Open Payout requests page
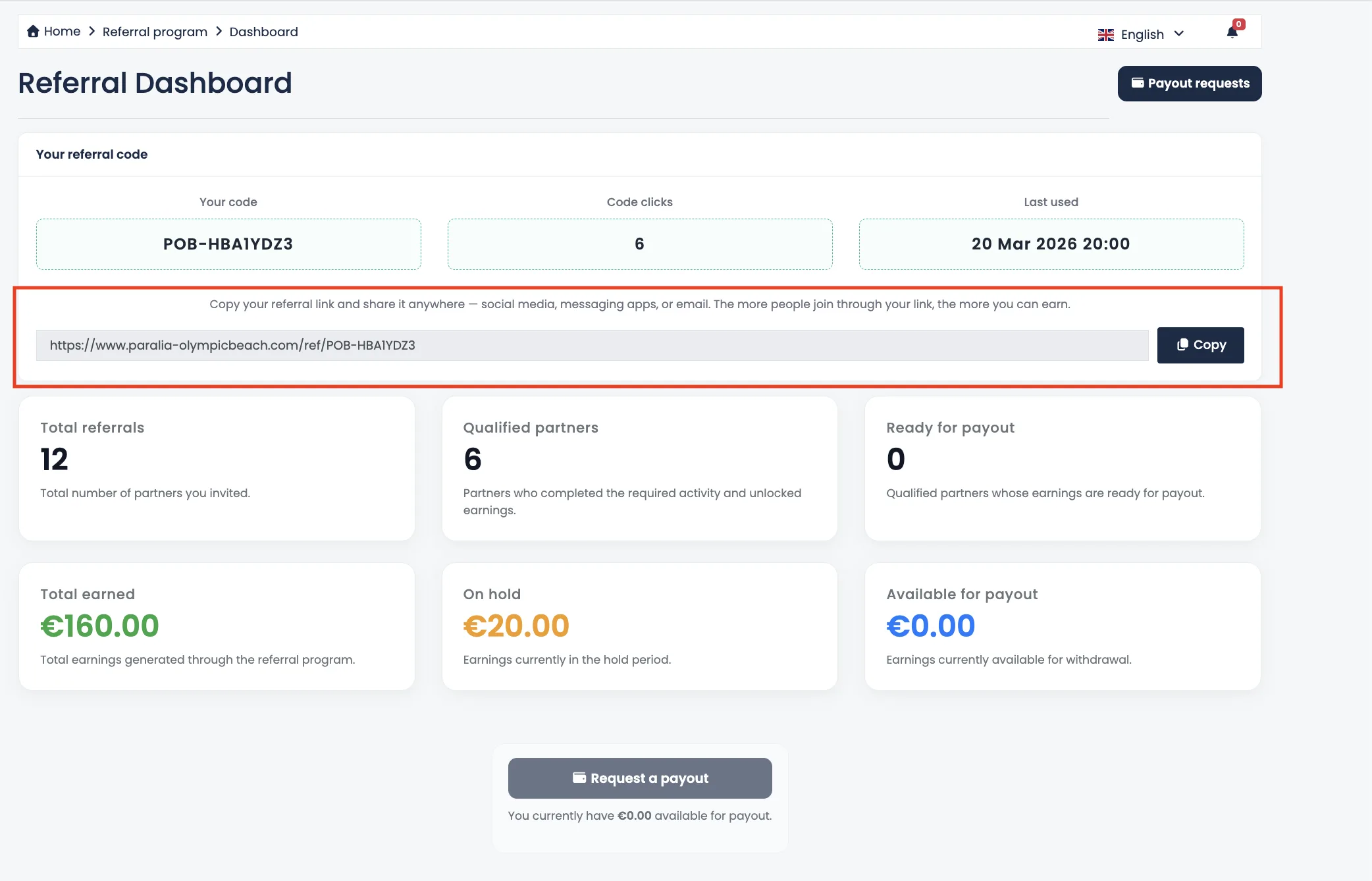The width and height of the screenshot is (1372, 881). pos(1190,84)
